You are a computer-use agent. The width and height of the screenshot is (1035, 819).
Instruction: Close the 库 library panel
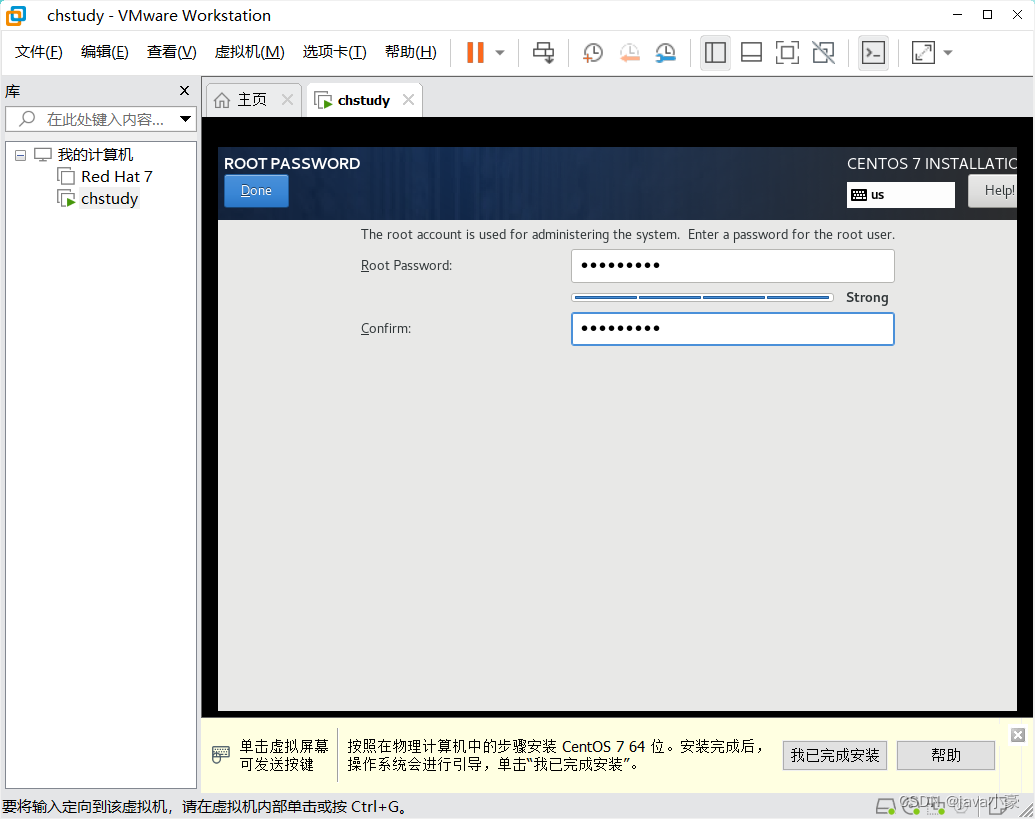coord(185,90)
